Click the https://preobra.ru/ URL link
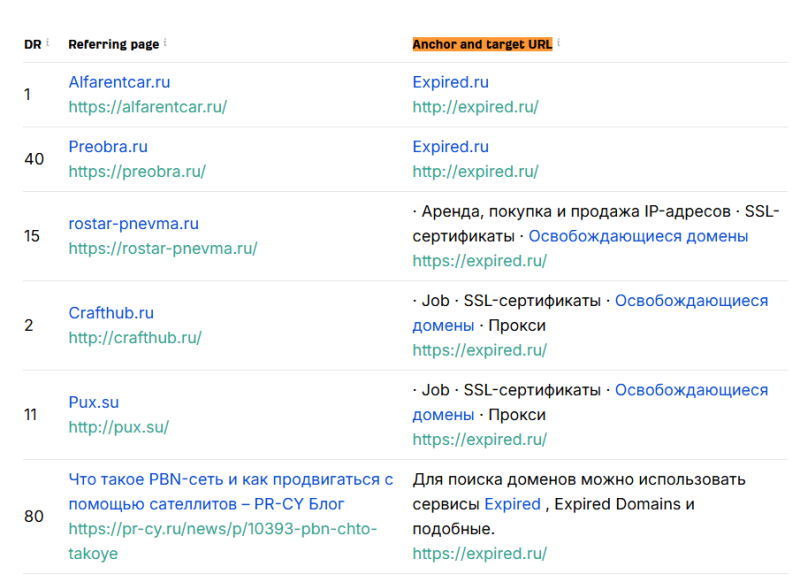This screenshot has width=800, height=582. click(x=137, y=171)
